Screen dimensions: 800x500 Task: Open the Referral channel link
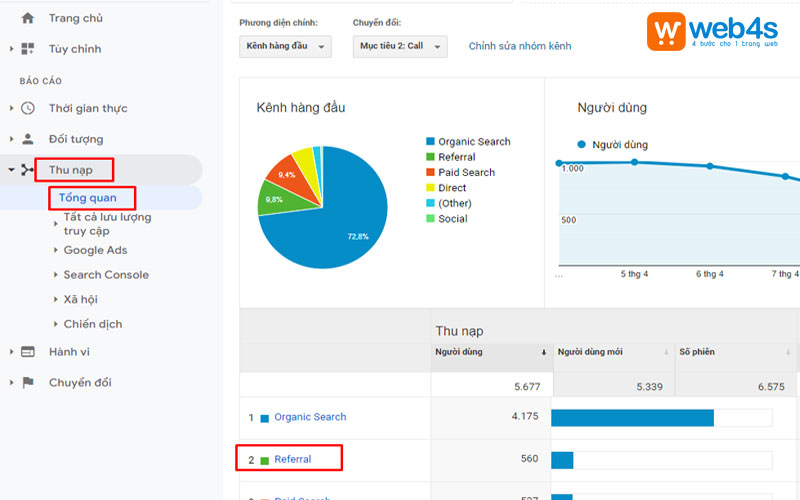coord(293,459)
